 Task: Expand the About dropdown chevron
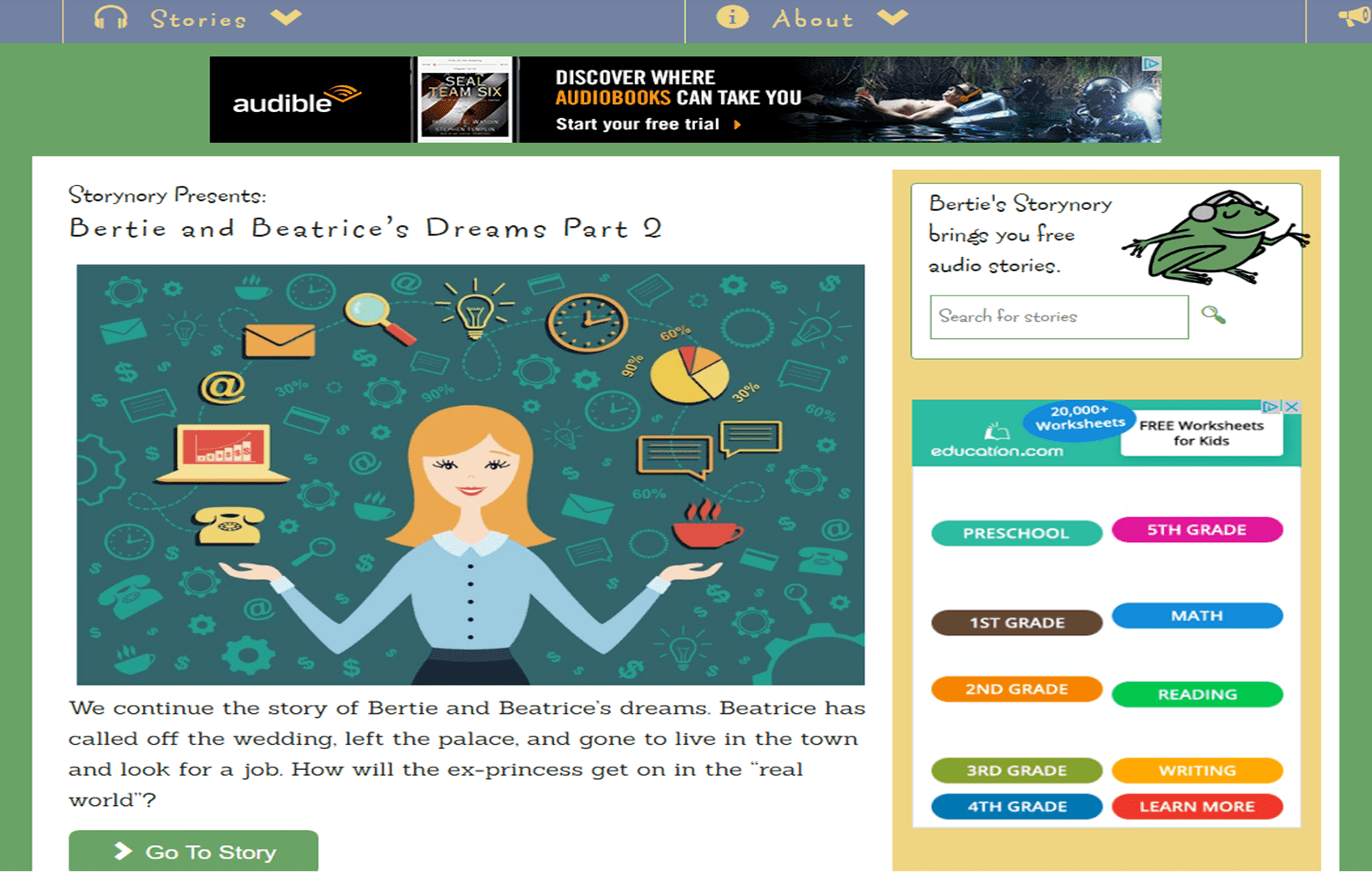click(893, 18)
